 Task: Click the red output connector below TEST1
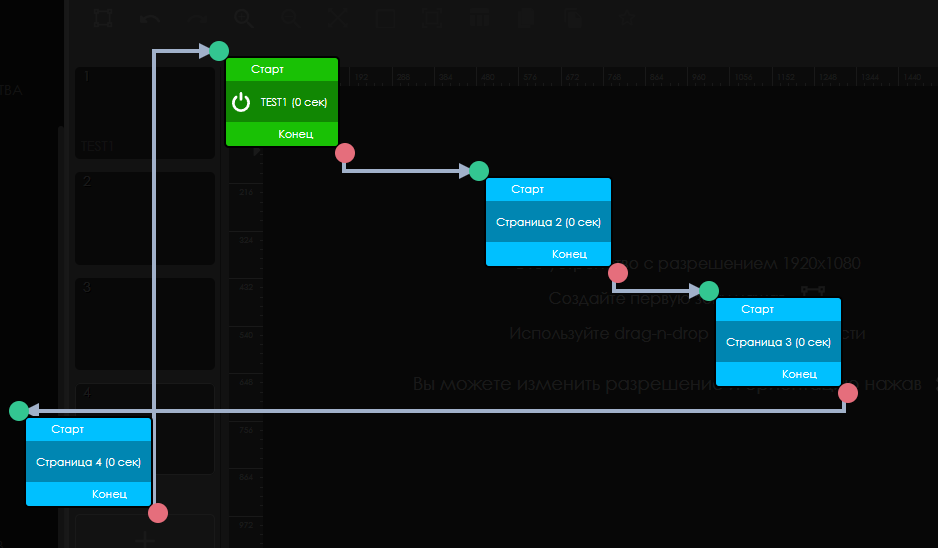pos(345,153)
